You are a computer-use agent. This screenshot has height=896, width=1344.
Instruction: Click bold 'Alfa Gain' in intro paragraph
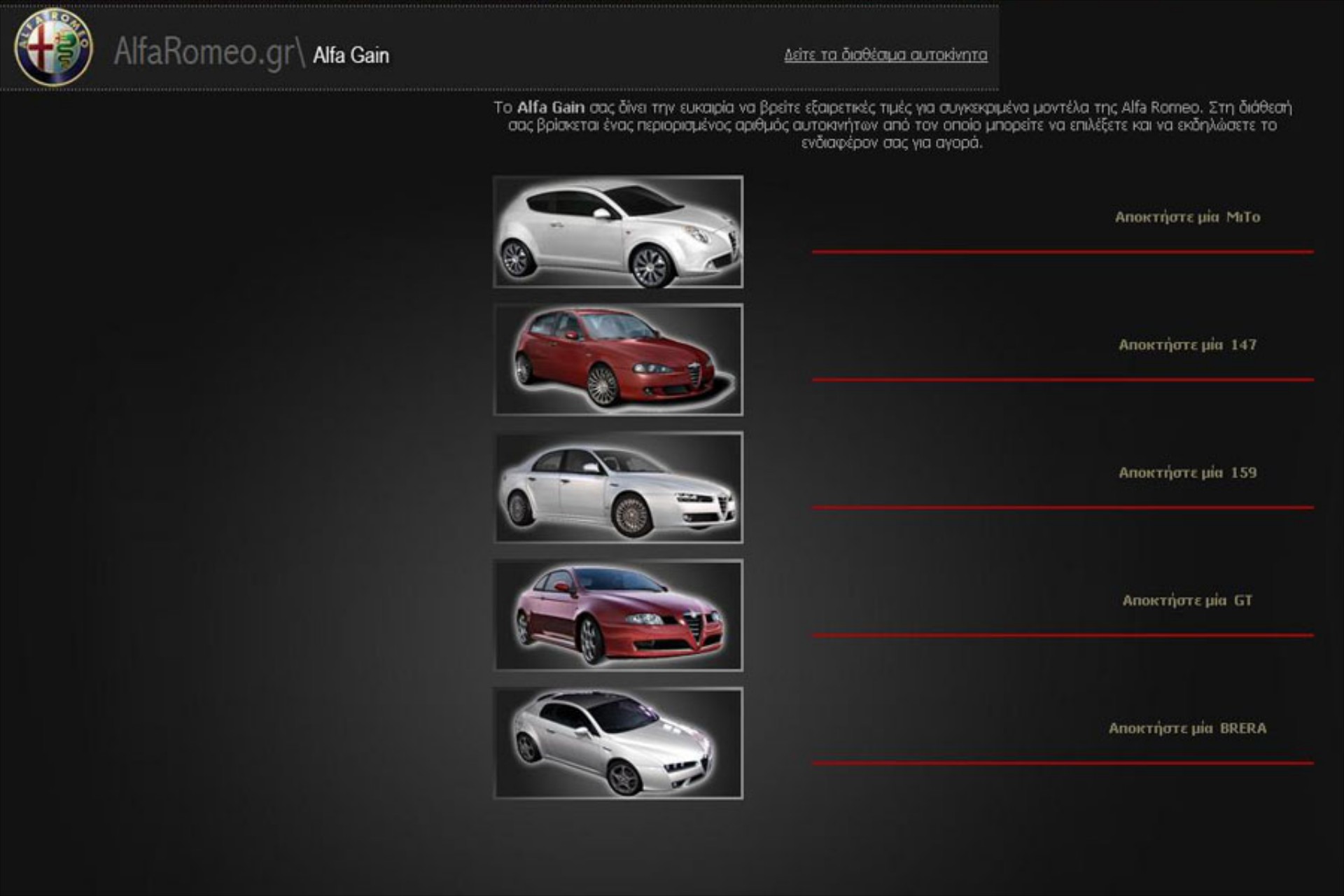(550, 108)
